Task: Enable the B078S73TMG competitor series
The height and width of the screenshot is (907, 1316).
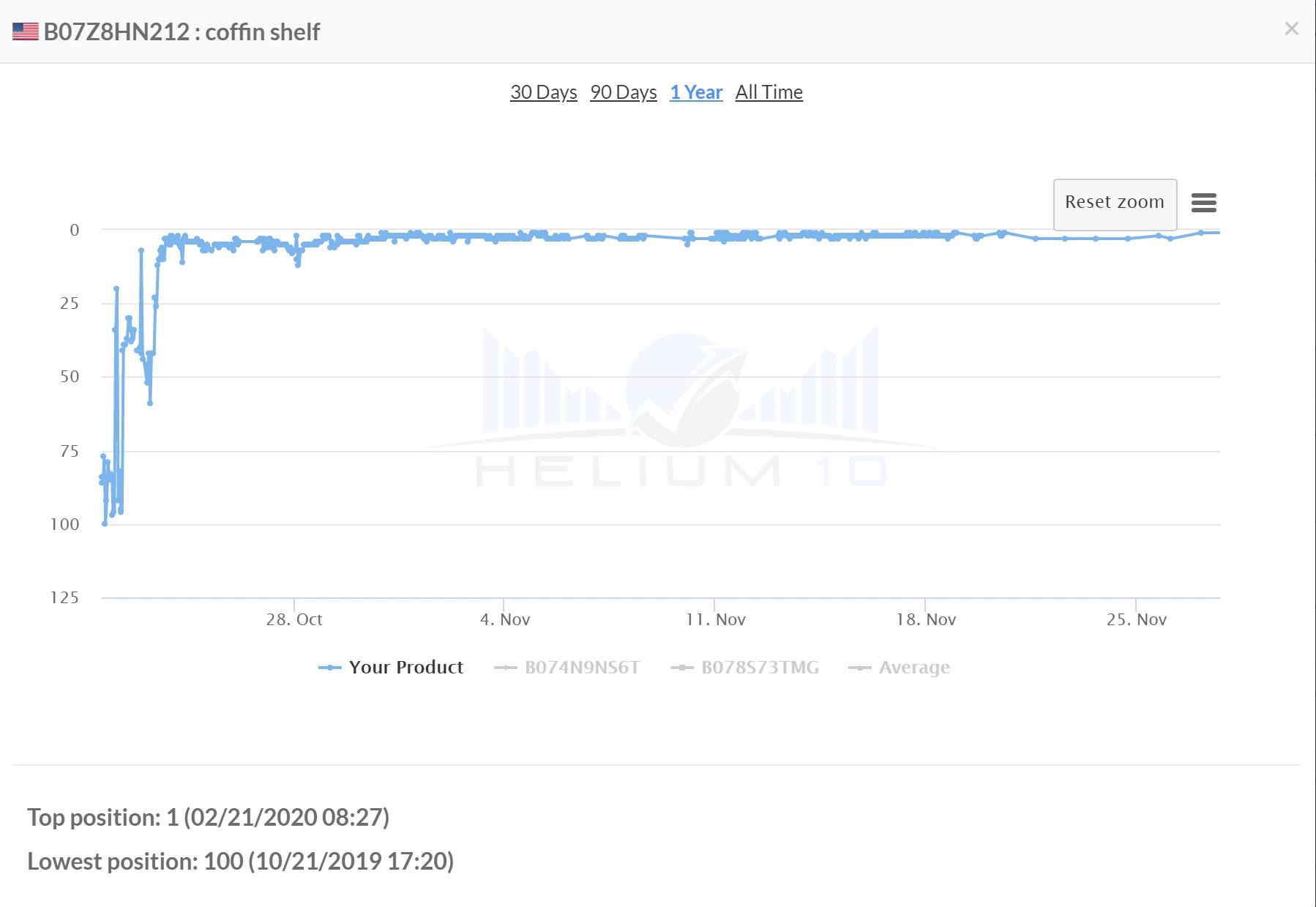Action: (760, 668)
